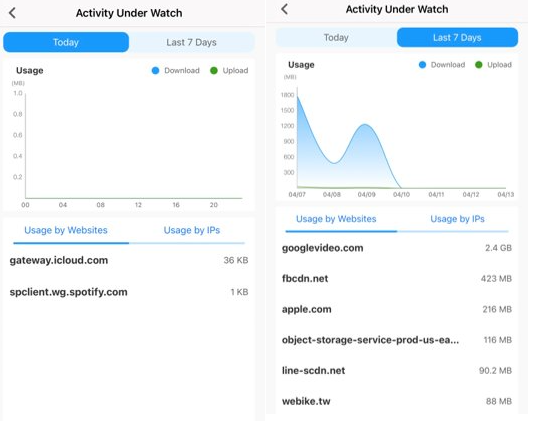
Task: Switch to Today on right screen
Action: click(336, 37)
